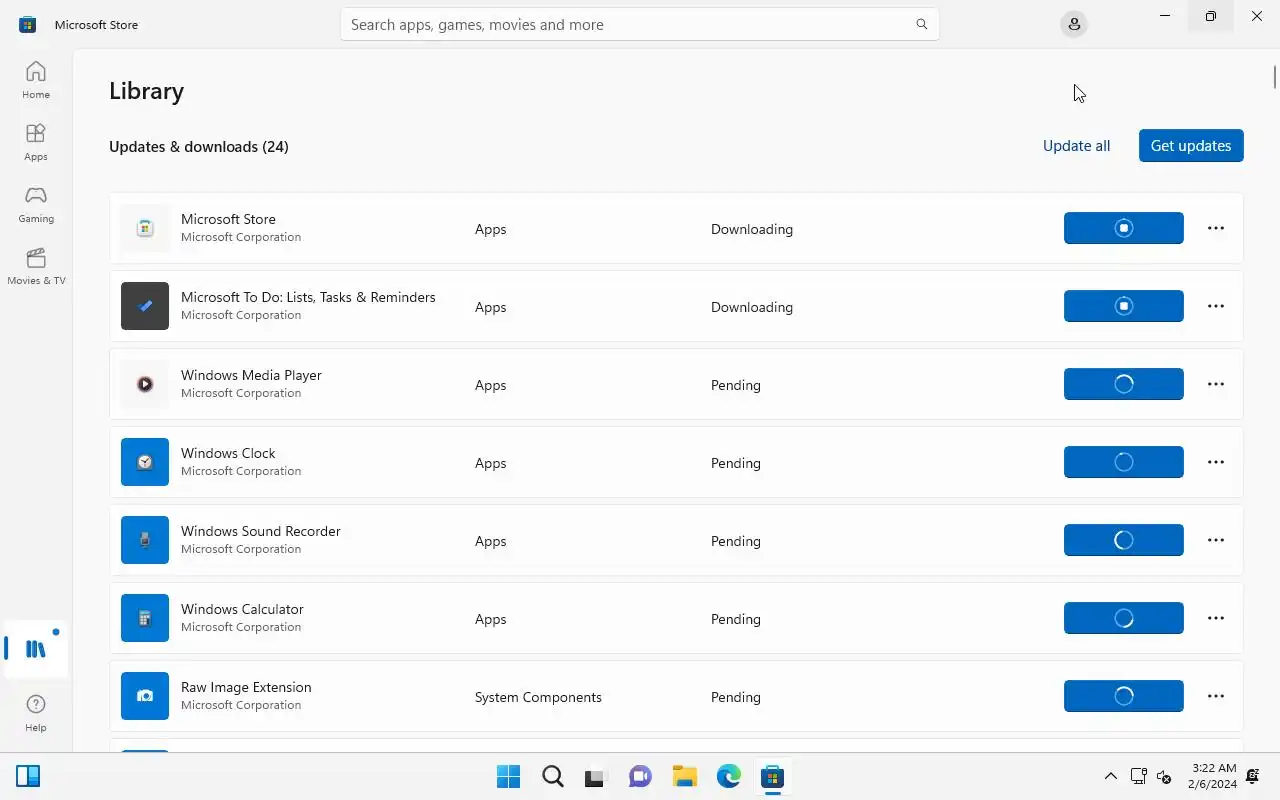Viewport: 1280px width, 800px height.
Task: Open notification center icon
Action: [x=1253, y=776]
